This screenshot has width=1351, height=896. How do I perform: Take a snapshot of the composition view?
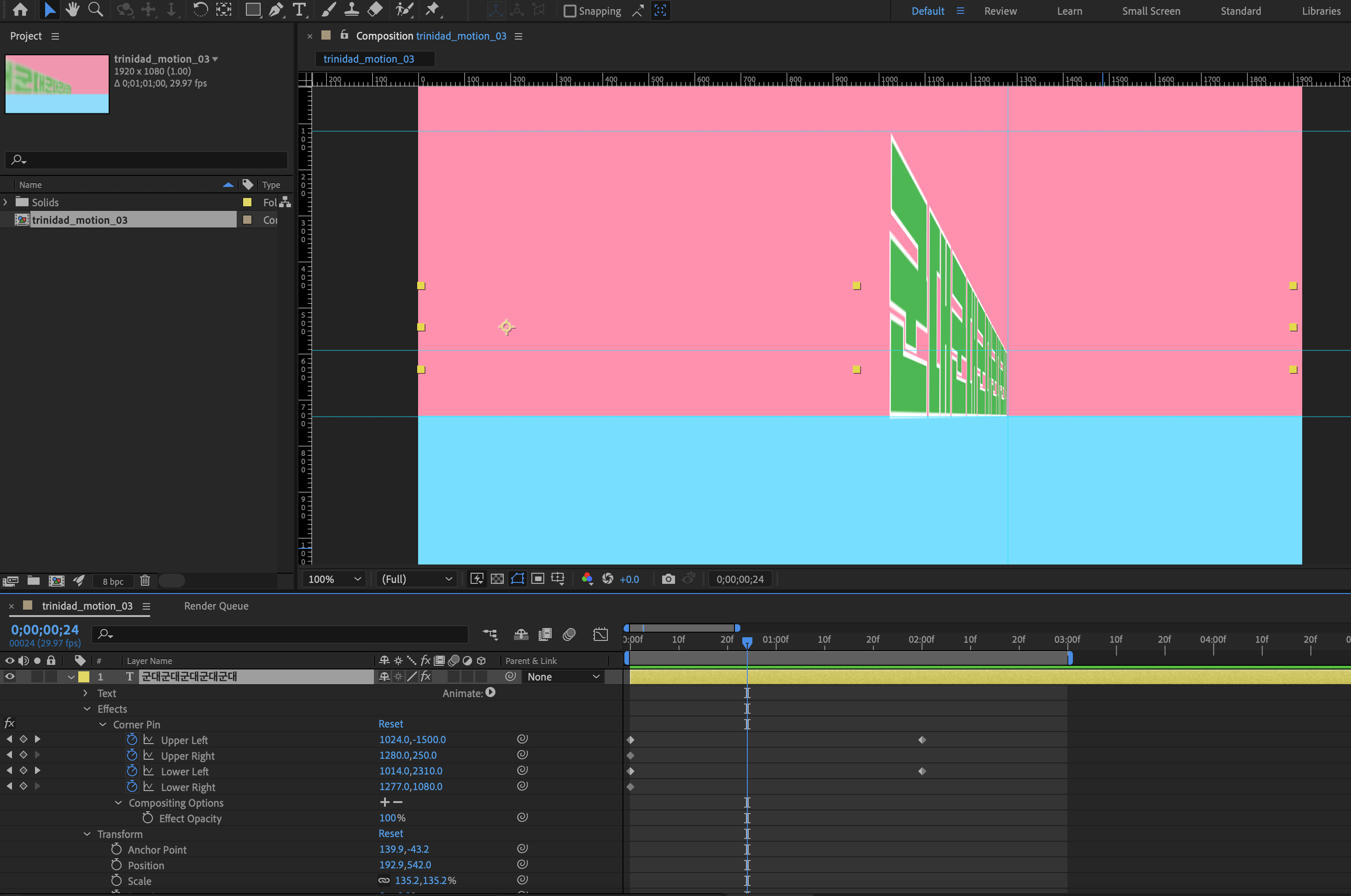[668, 579]
